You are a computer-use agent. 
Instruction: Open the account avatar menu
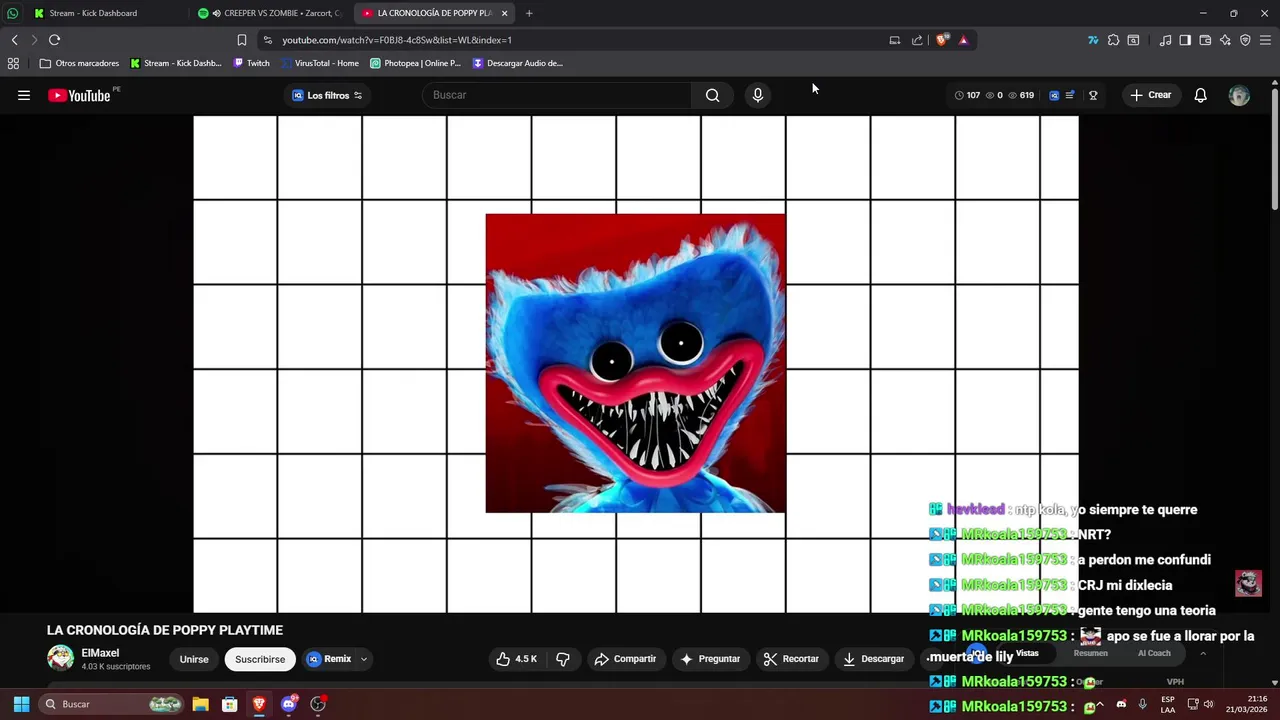point(1239,95)
